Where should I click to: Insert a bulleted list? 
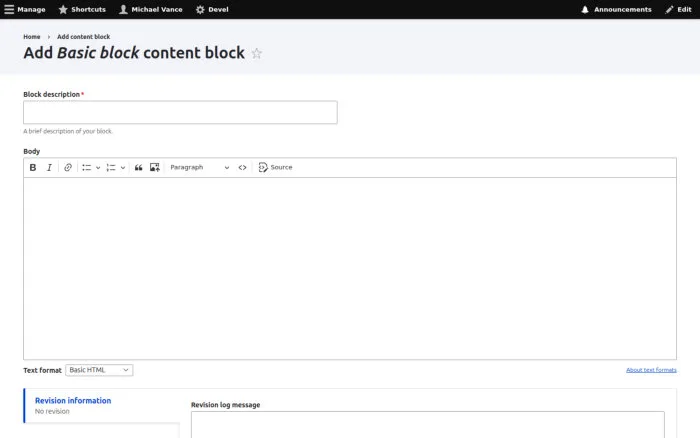point(87,167)
